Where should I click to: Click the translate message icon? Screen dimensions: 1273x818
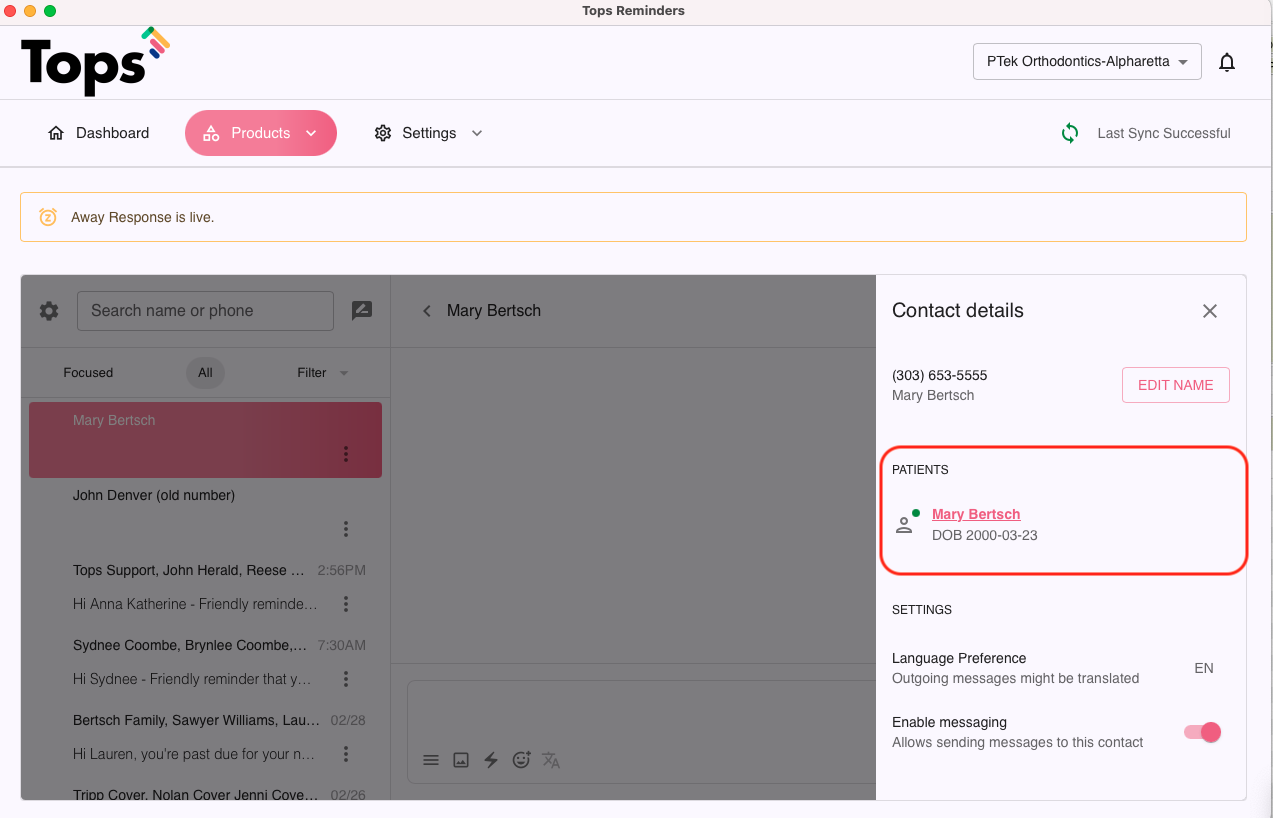click(x=551, y=760)
